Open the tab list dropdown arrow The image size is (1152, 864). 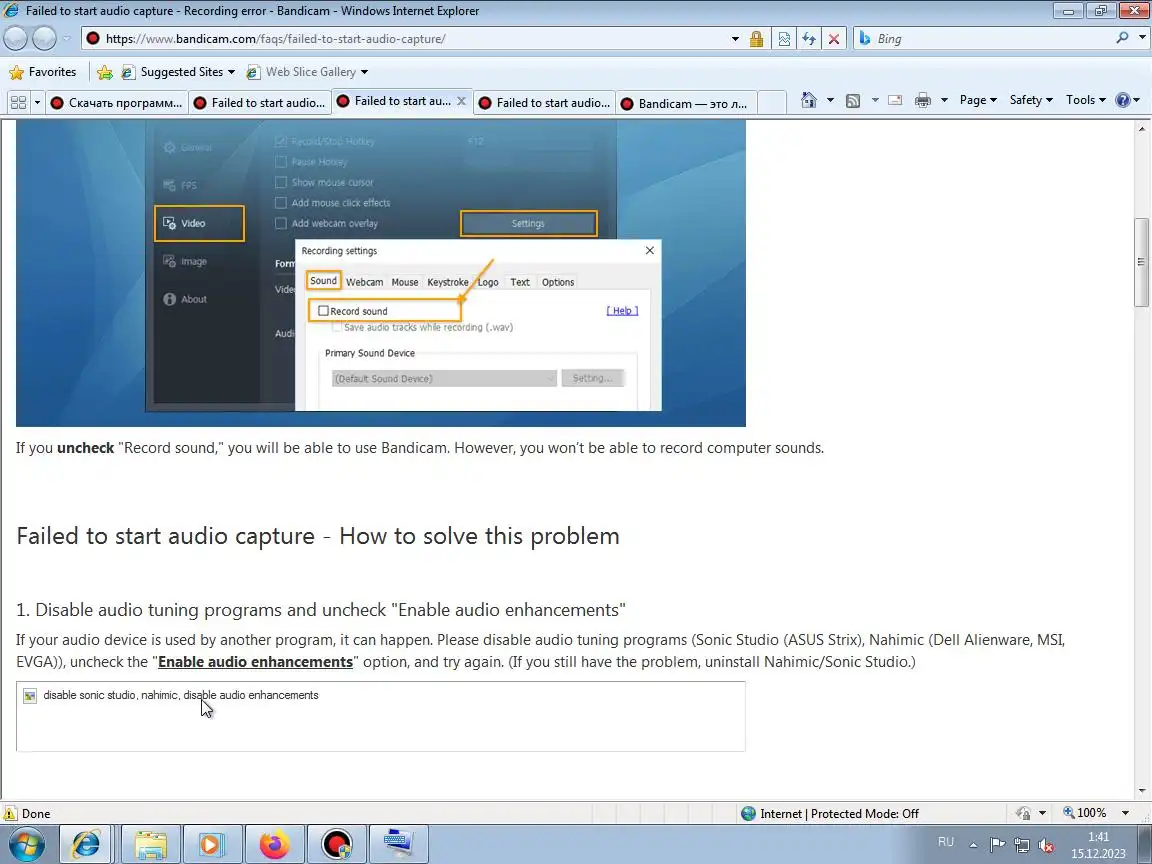pos(37,102)
